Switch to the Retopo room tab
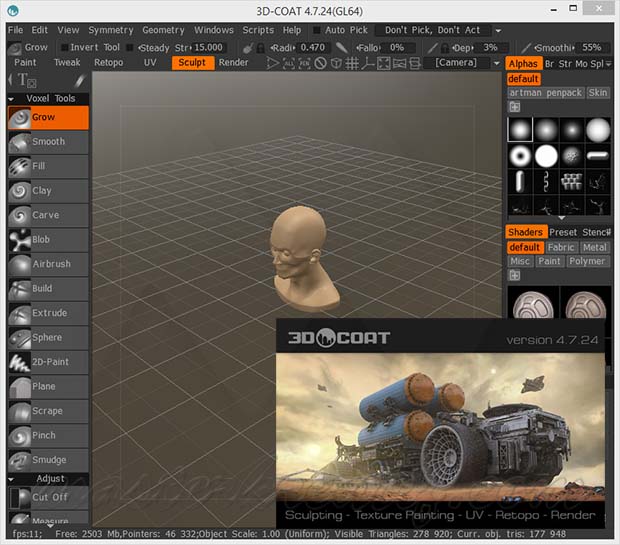This screenshot has width=620, height=545. pyautogui.click(x=108, y=62)
